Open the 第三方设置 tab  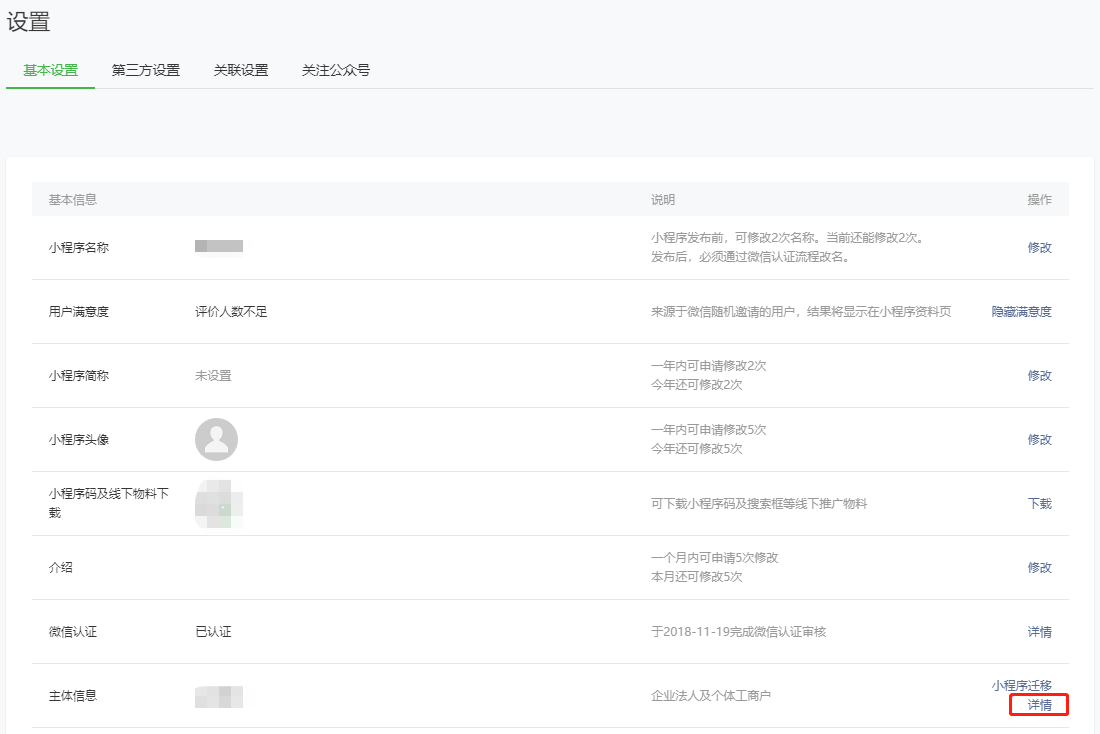pos(146,70)
